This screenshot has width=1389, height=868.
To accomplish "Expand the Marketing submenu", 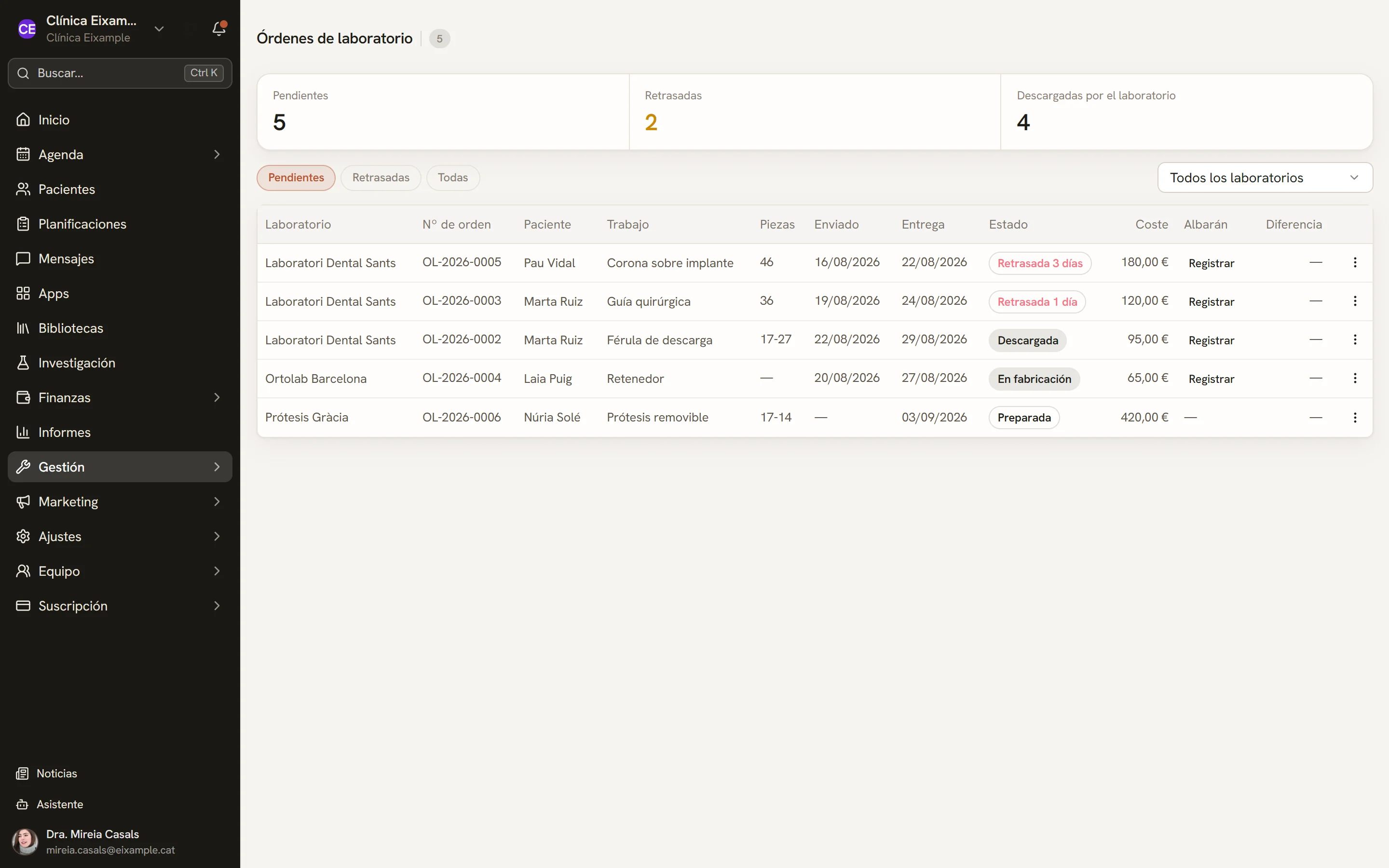I will tap(217, 502).
